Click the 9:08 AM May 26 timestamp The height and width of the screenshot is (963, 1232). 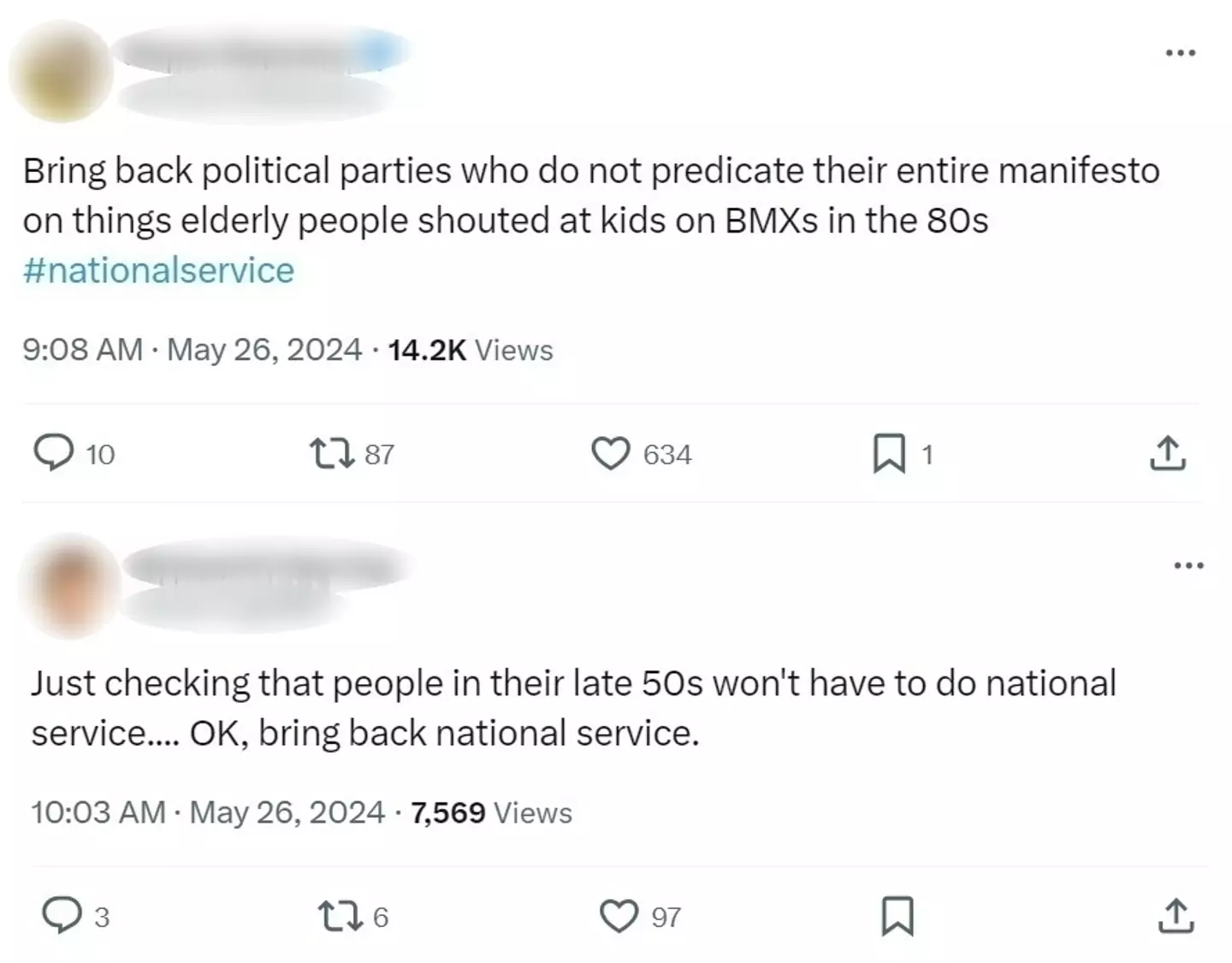coord(192,350)
